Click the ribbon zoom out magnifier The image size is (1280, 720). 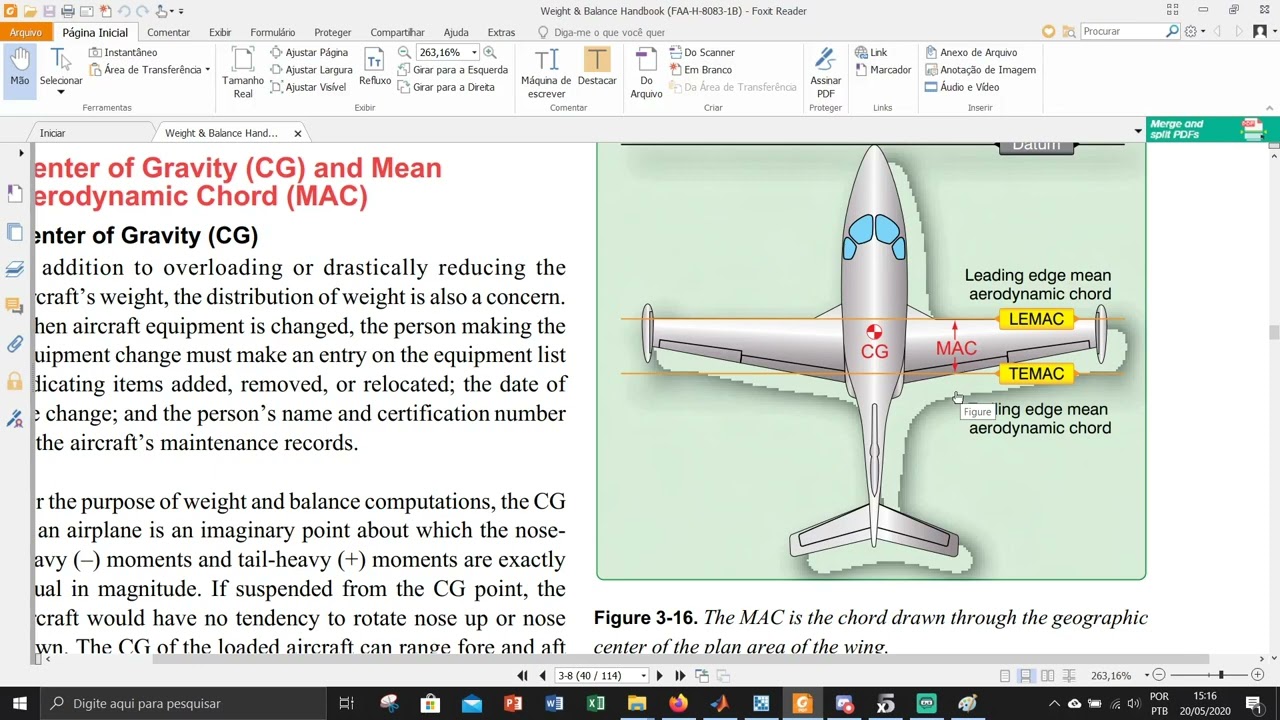pyautogui.click(x=404, y=52)
